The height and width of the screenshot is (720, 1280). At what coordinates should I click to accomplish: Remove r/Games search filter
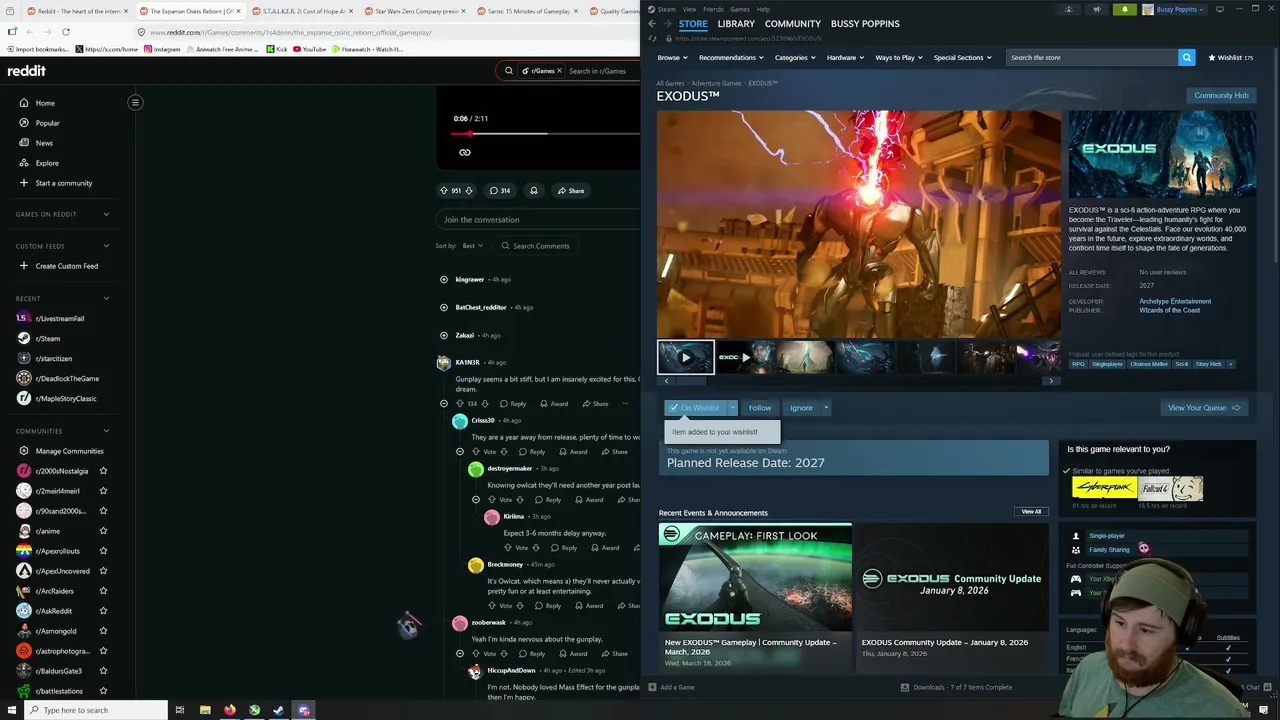[559, 71]
